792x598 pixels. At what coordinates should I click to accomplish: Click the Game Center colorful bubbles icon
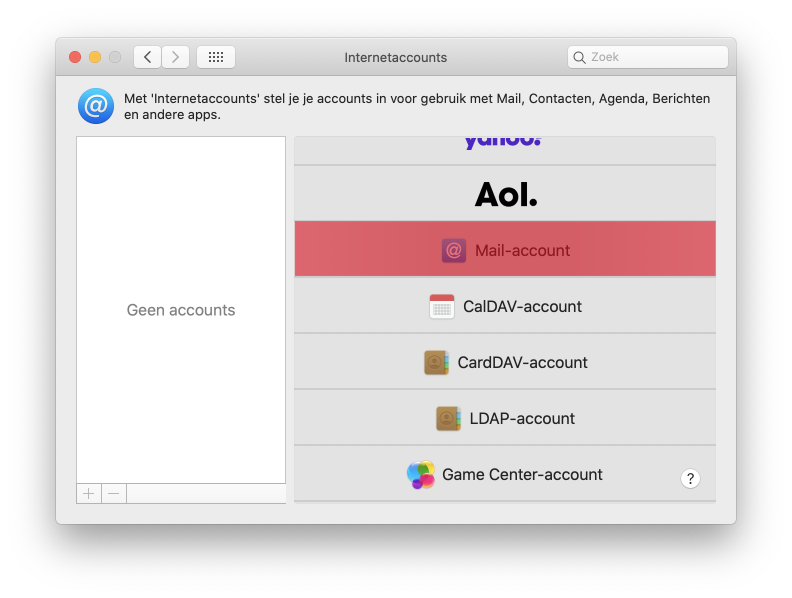(x=421, y=475)
